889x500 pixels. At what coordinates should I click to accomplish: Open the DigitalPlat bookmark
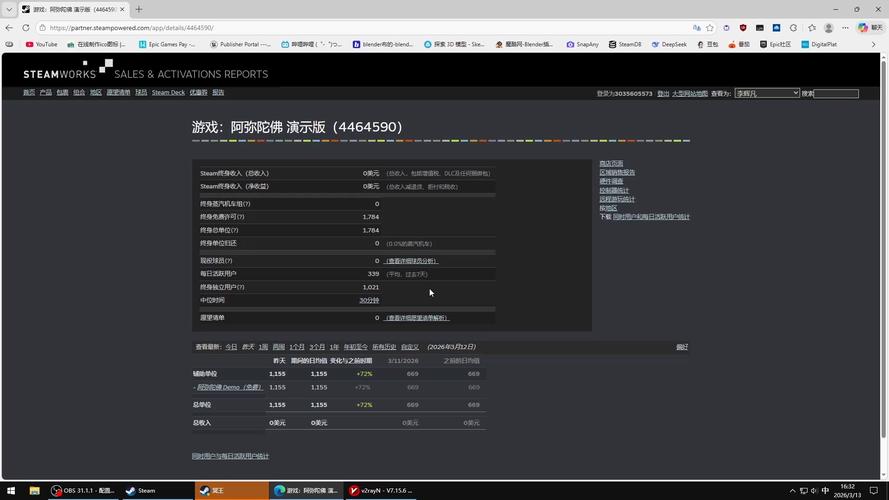pos(819,44)
